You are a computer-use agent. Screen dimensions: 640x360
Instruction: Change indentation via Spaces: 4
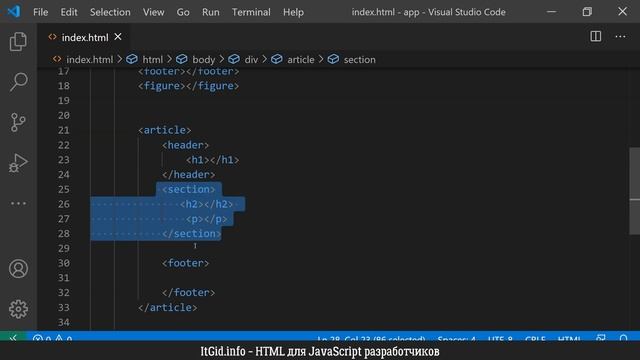tap(456, 338)
